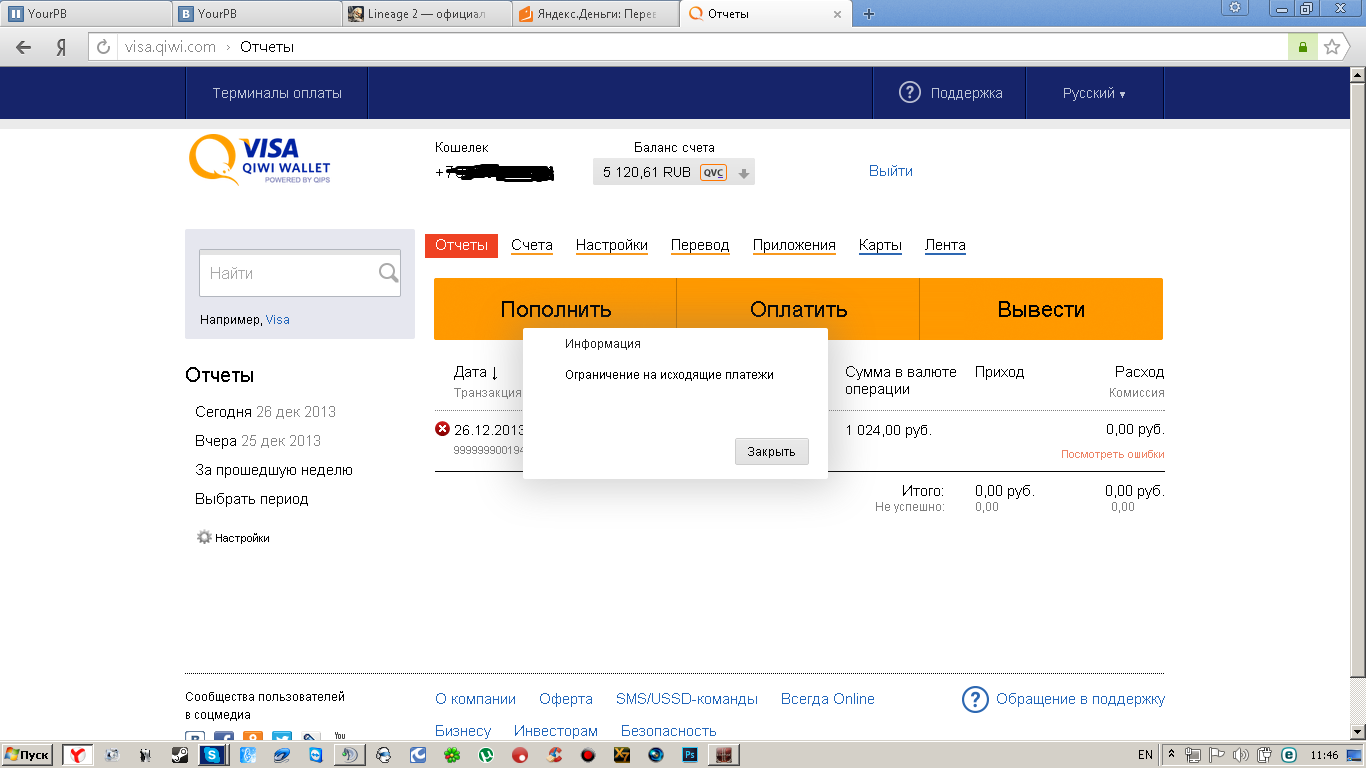Click the network icon in the system tray

tap(1193, 755)
